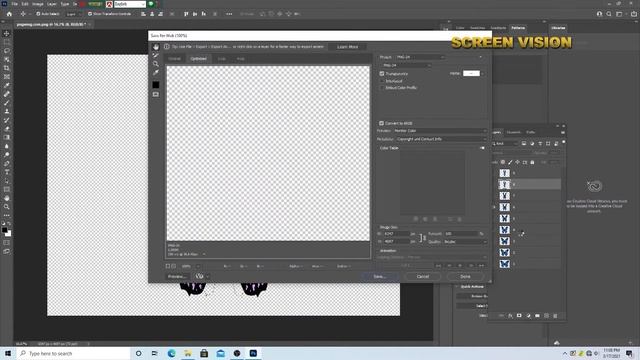Viewport: 640px width, 360px height.
Task: Select the Zoom tool in Photoshop left toolbar
Action: [7, 207]
